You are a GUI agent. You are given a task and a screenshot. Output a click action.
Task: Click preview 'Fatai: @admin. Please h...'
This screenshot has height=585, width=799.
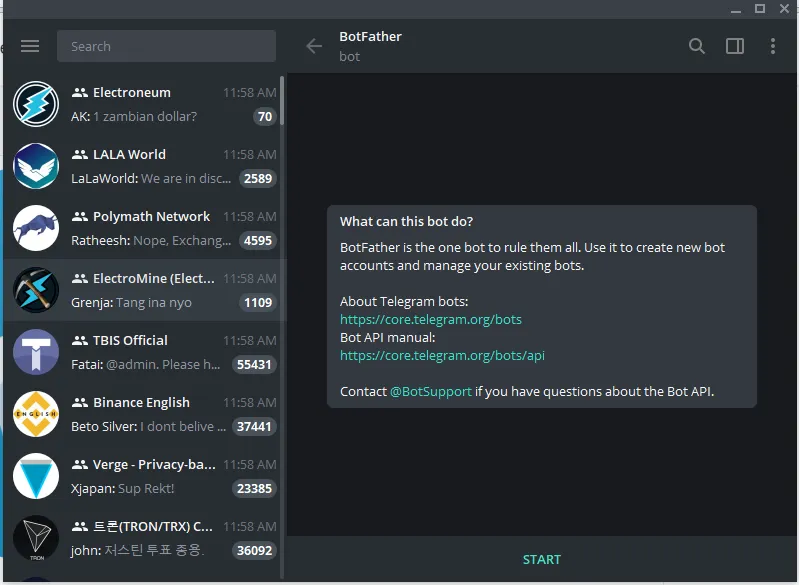click(x=146, y=364)
